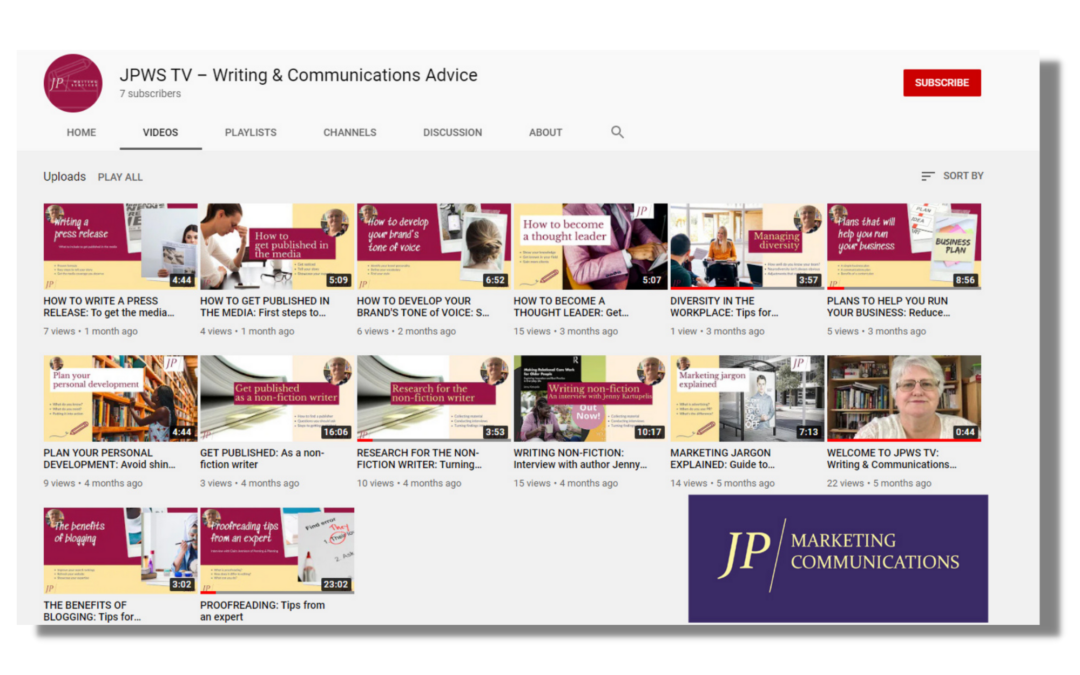Screen dimensions: 1080x675
Task: Click the SUBSCRIBE button
Action: [x=941, y=82]
